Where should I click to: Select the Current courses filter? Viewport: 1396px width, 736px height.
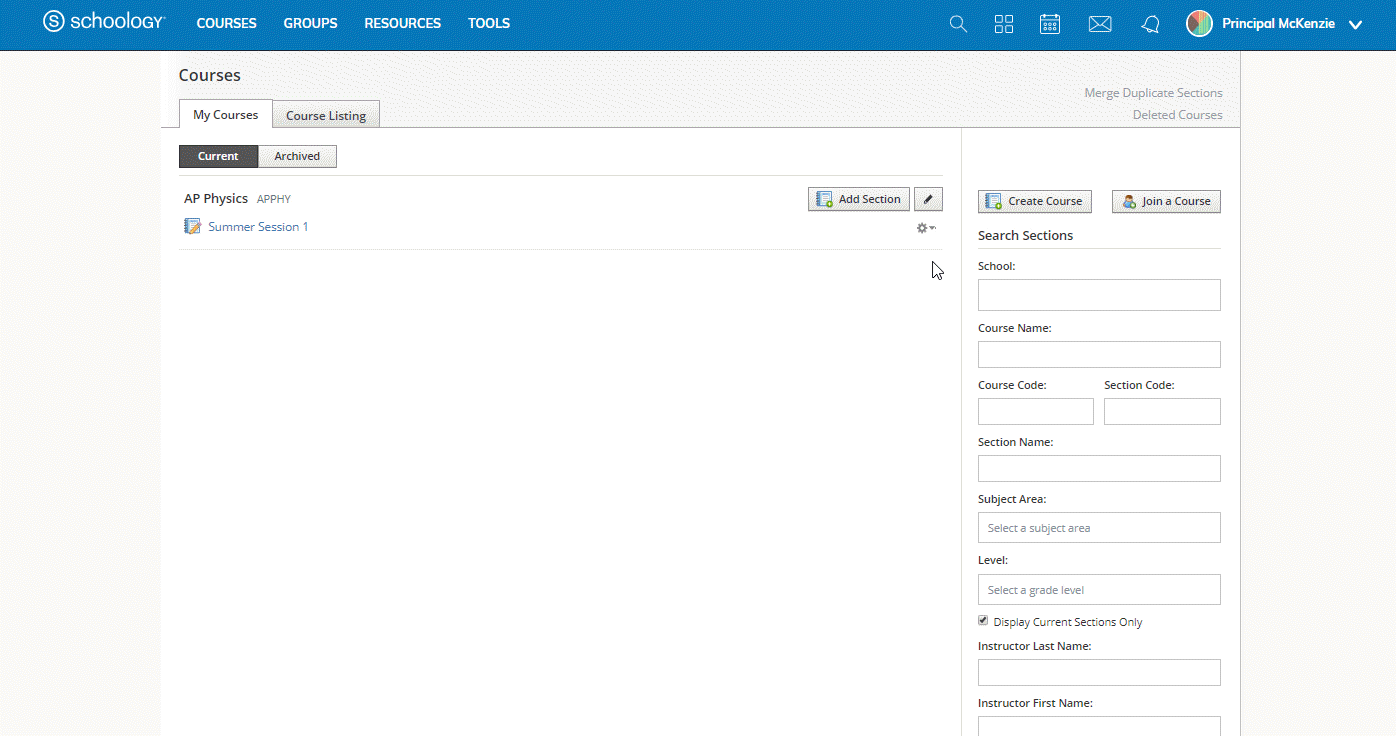click(218, 156)
